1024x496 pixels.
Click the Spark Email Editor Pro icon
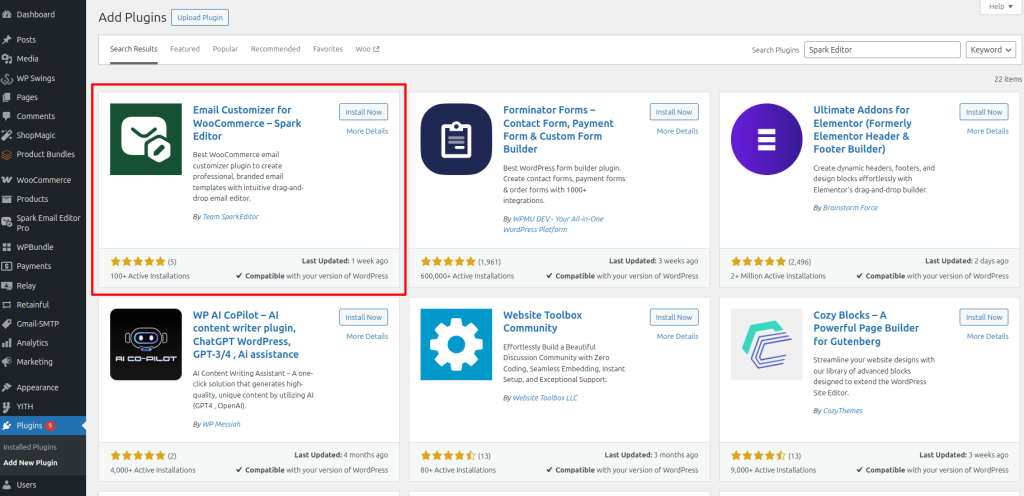[x=7, y=223]
